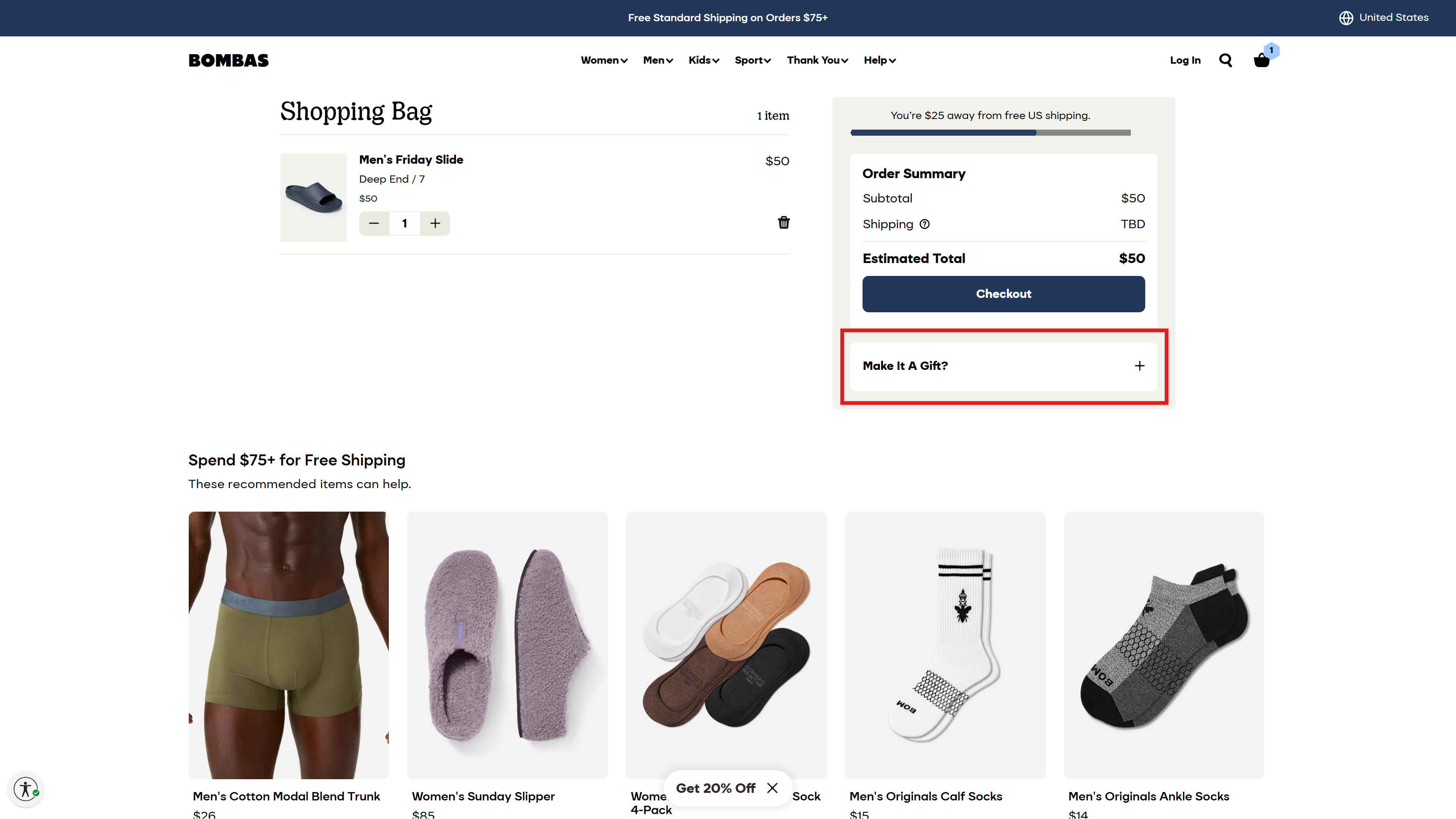Open the Sport dropdown menu
Screen dimensions: 1456x819
coord(752,60)
